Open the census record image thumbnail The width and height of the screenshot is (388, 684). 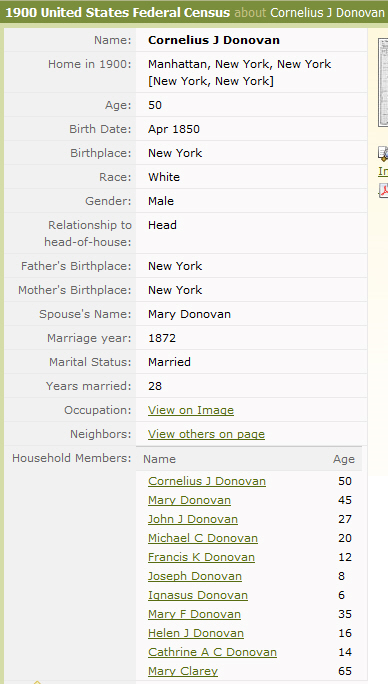(383, 82)
